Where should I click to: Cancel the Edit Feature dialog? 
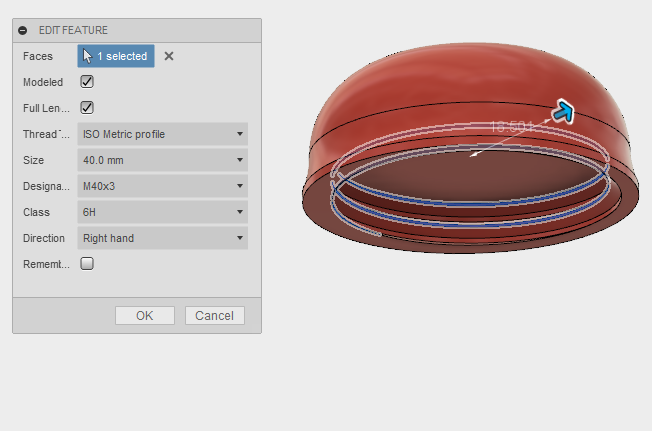click(215, 315)
